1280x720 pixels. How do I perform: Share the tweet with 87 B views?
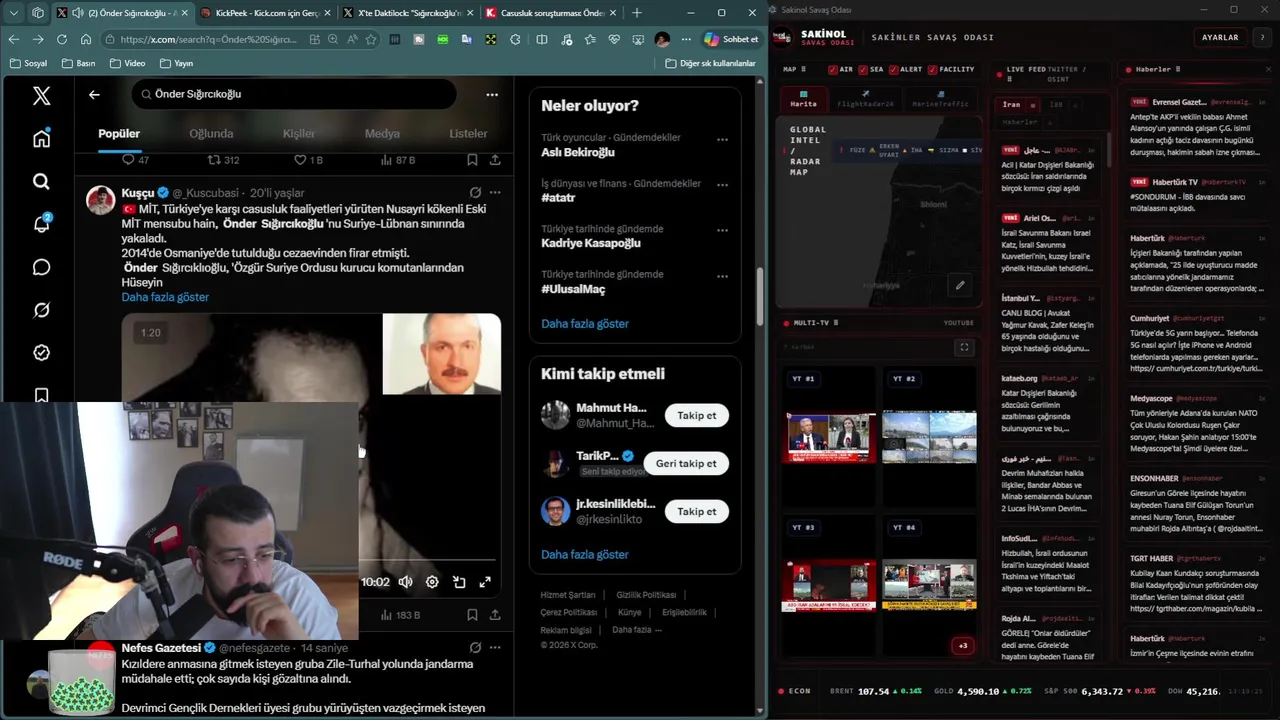[495, 160]
